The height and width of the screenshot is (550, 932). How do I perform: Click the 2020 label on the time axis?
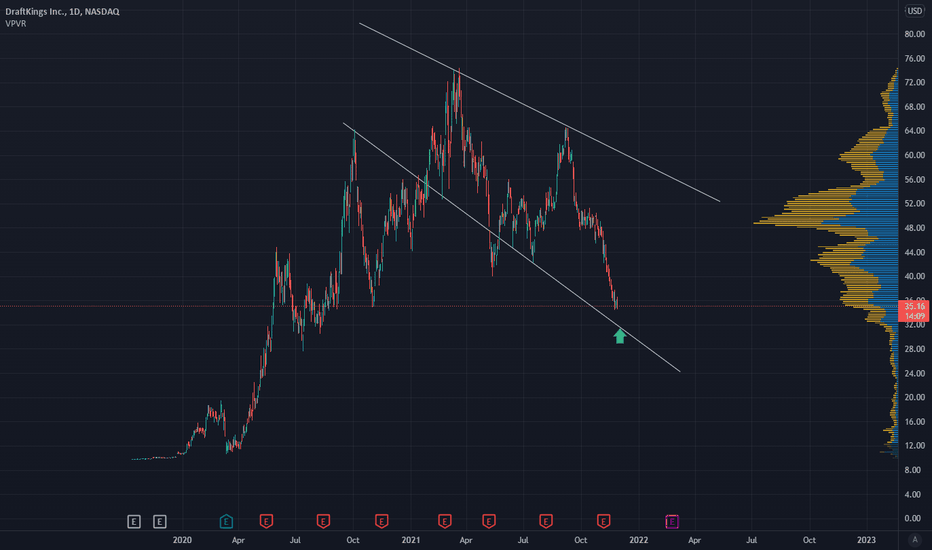point(182,540)
